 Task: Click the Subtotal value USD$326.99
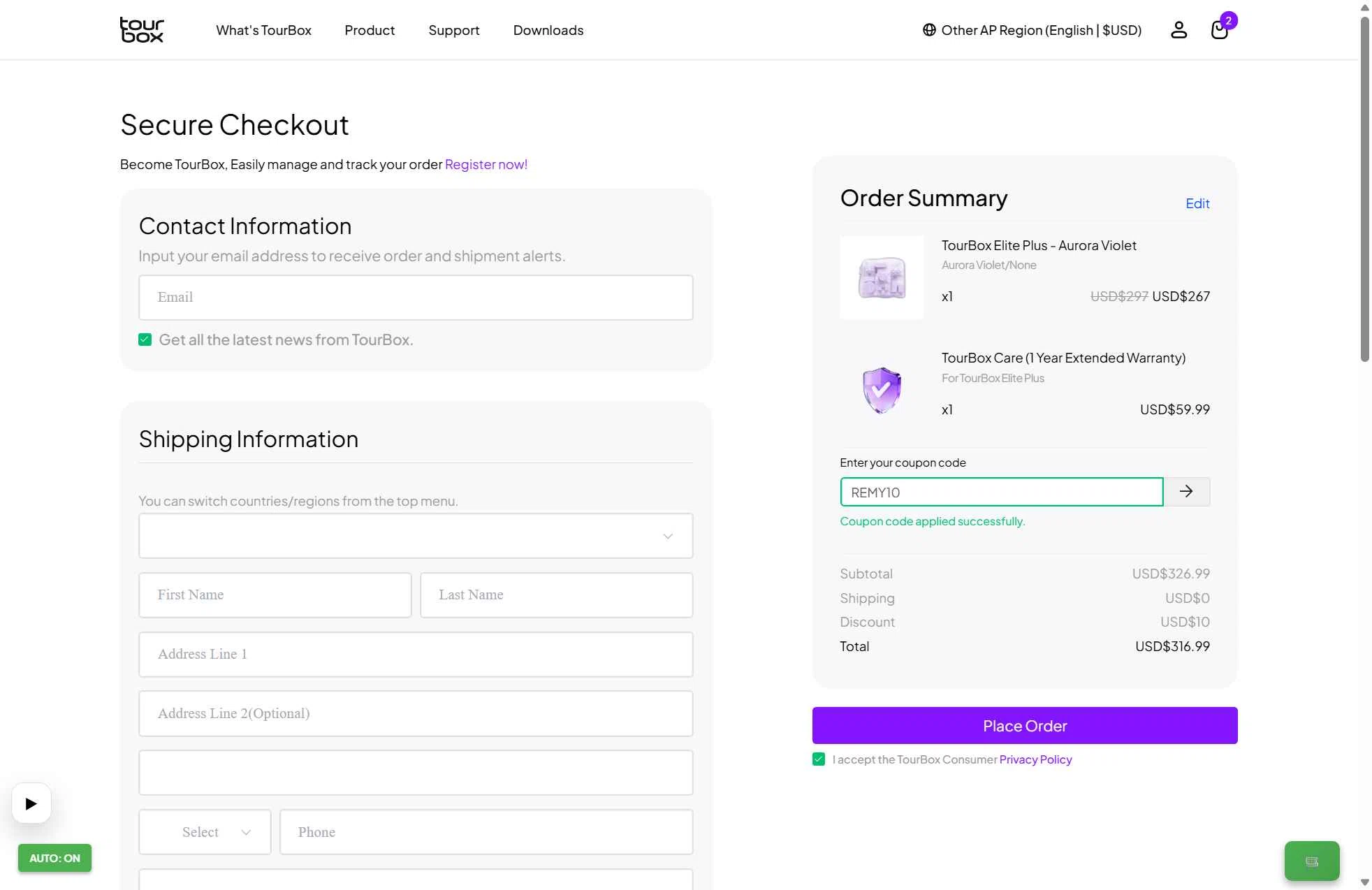1171,574
